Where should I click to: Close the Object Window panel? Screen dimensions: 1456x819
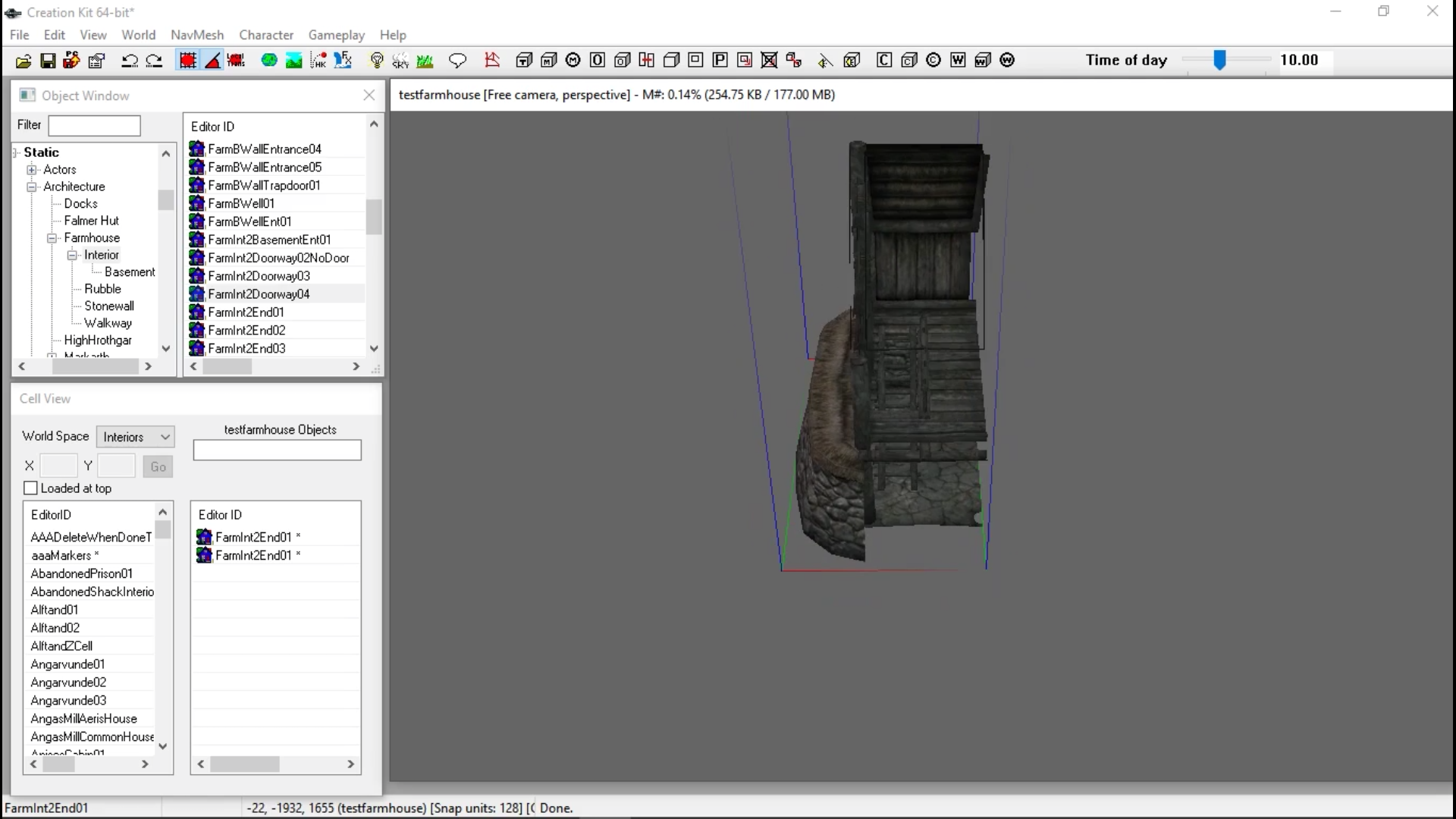(x=369, y=96)
